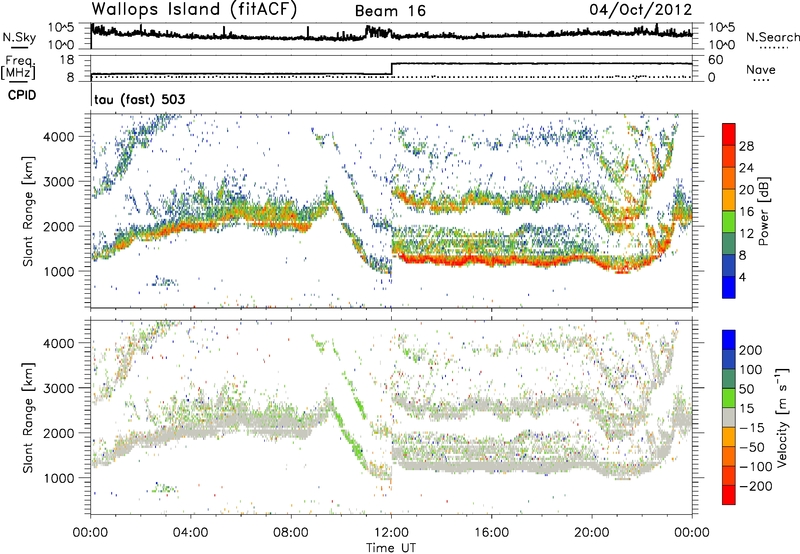800x554 pixels.
Task: Click the Slant Range label of the power panel
Action: click(28, 211)
